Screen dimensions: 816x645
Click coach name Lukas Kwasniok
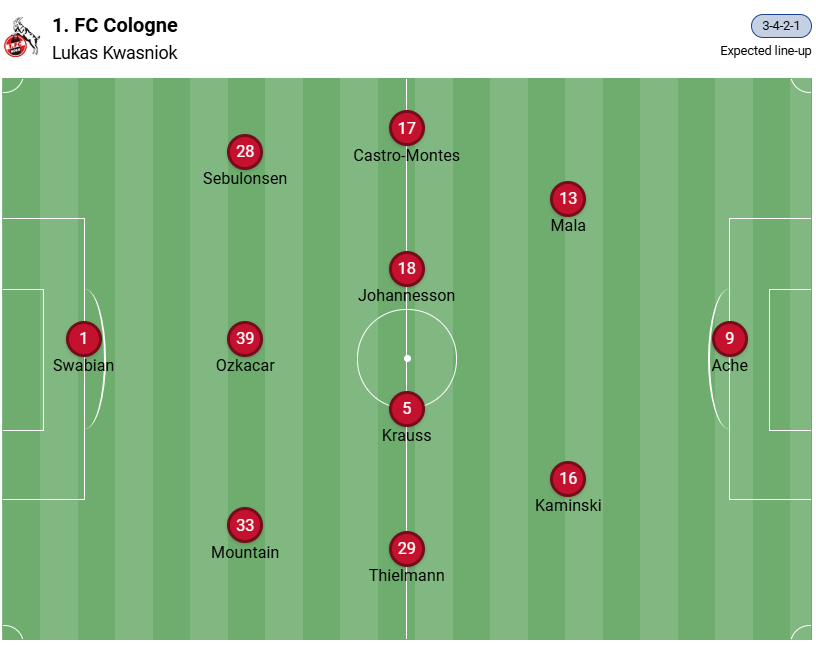[115, 53]
